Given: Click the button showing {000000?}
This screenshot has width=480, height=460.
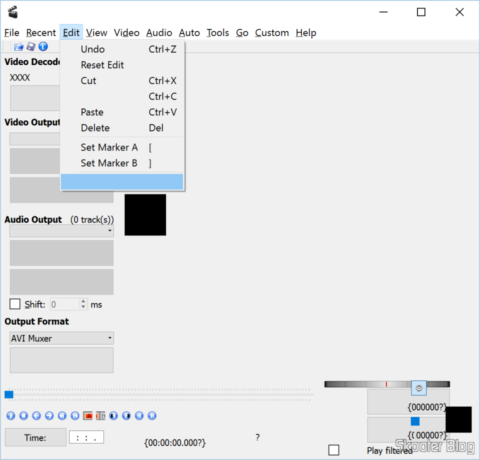Looking at the screenshot, I should coord(408,402).
